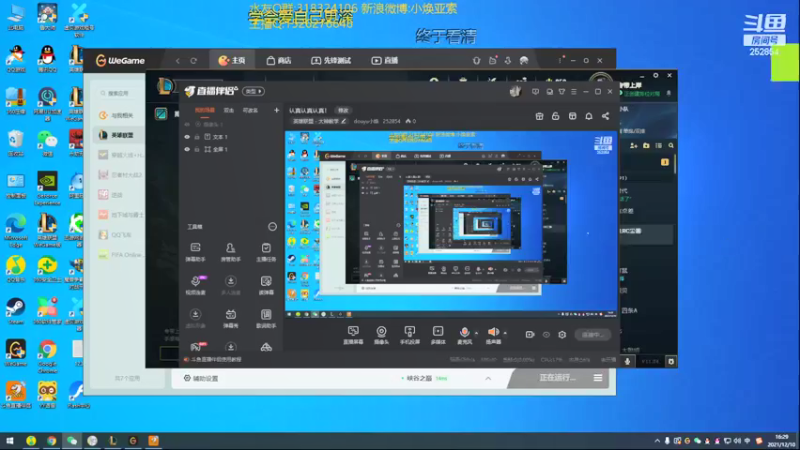The height and width of the screenshot is (450, 800).
Task: Hide the 文本 1 source
Action: click(187, 137)
